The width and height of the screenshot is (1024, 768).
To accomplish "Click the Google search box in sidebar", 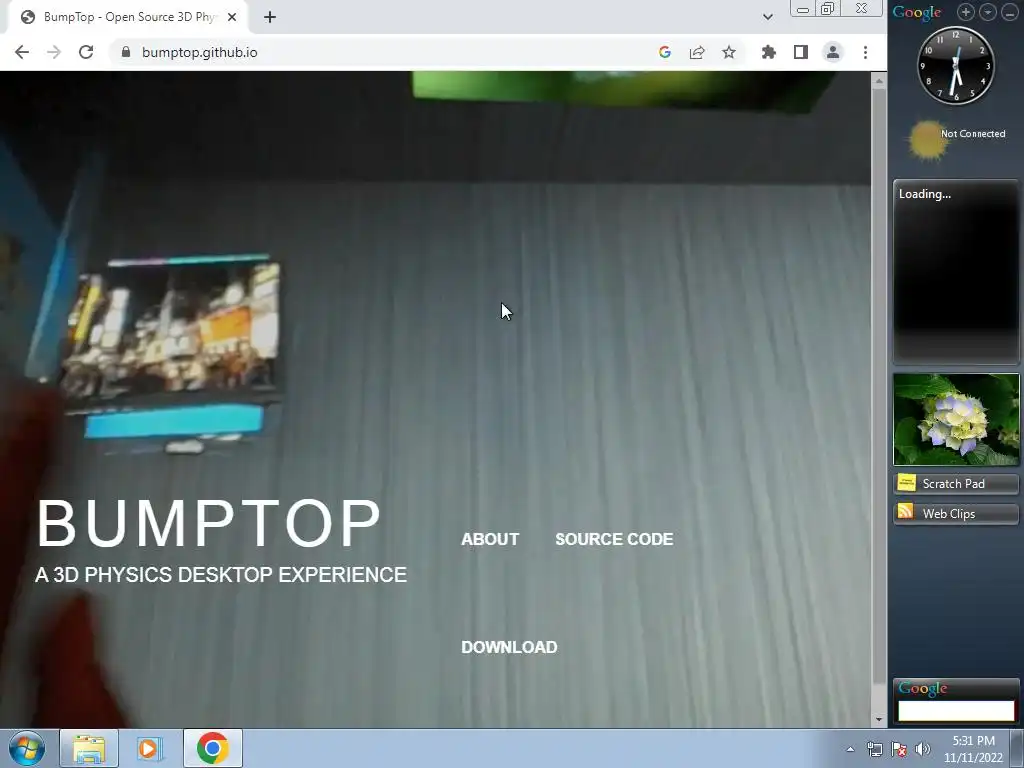I will (956, 711).
